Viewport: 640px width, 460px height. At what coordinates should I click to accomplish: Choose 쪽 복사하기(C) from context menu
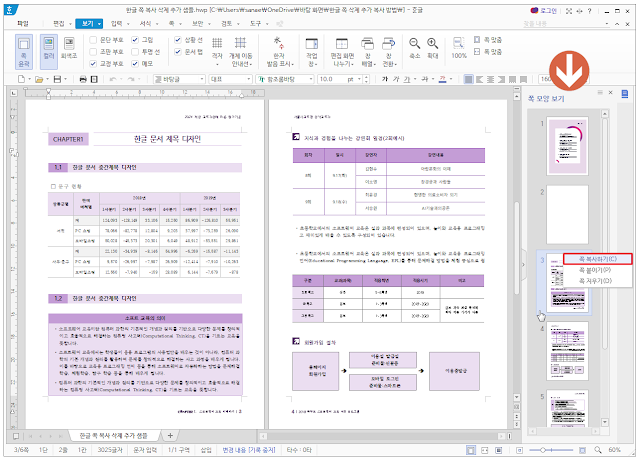click(x=598, y=259)
